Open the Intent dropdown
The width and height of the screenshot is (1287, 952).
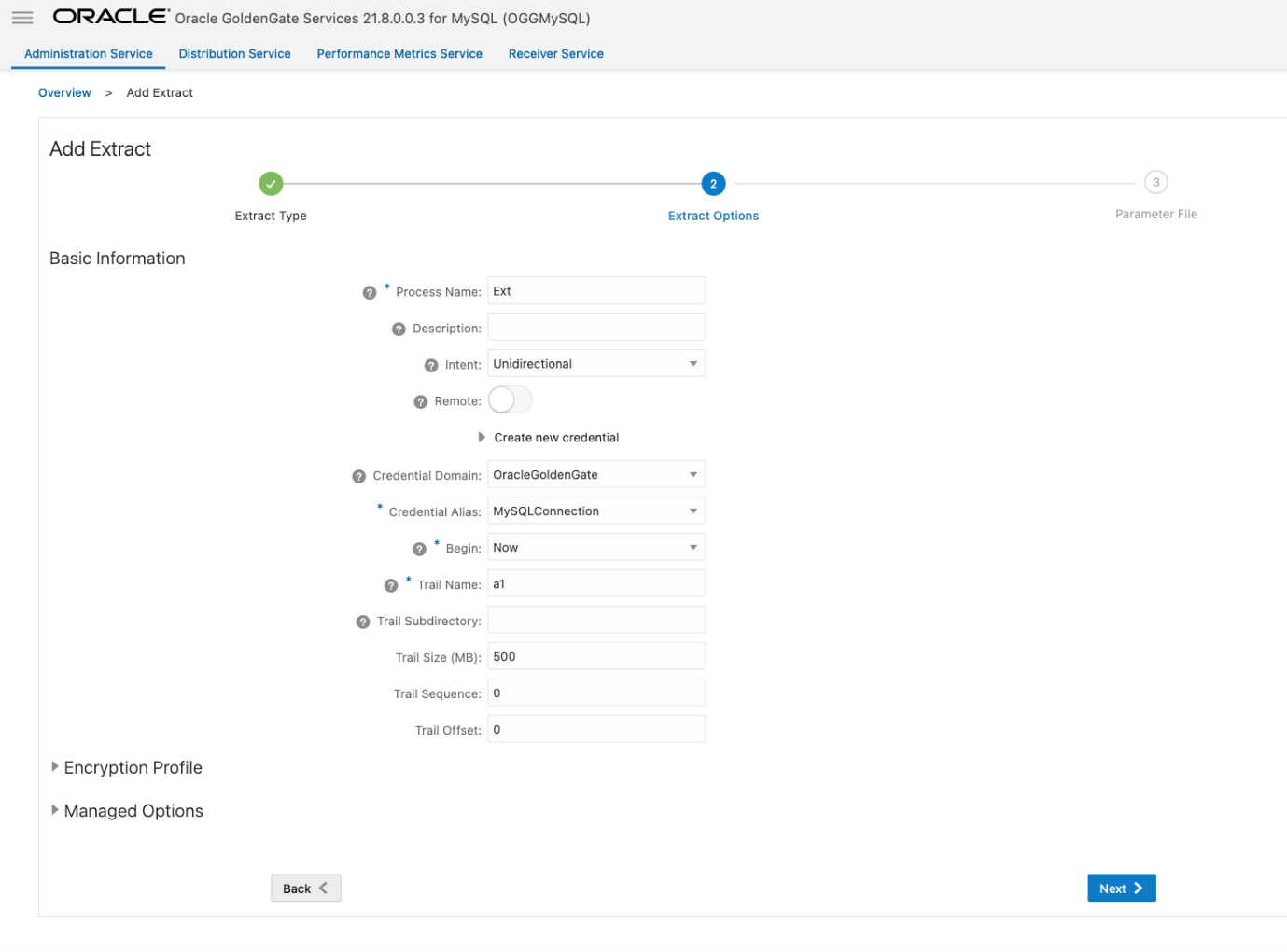595,364
